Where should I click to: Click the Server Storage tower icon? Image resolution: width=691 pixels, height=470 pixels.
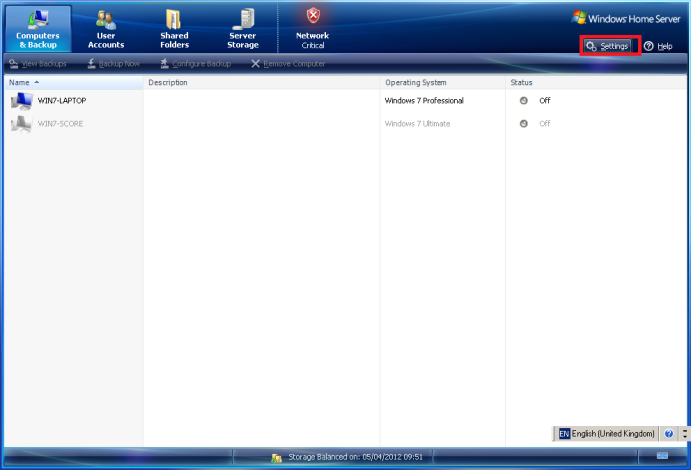click(244, 19)
